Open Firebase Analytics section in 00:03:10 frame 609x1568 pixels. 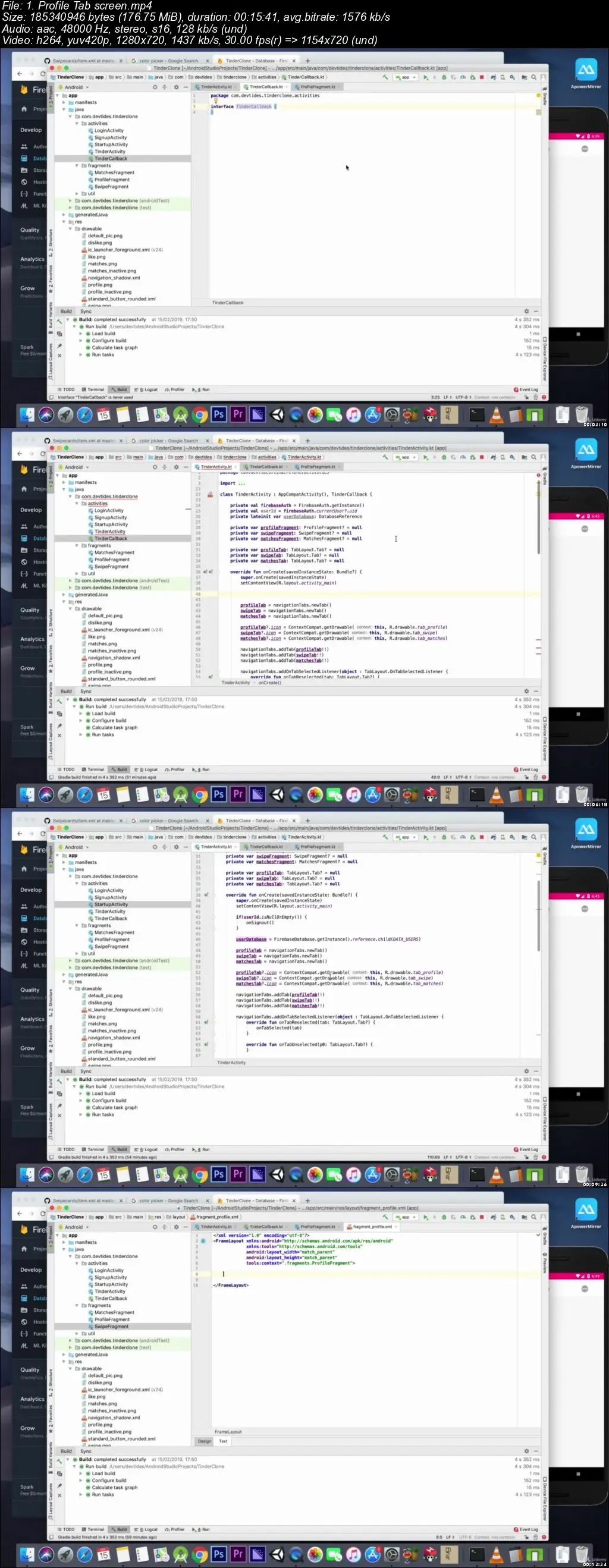pyautogui.click(x=32, y=259)
